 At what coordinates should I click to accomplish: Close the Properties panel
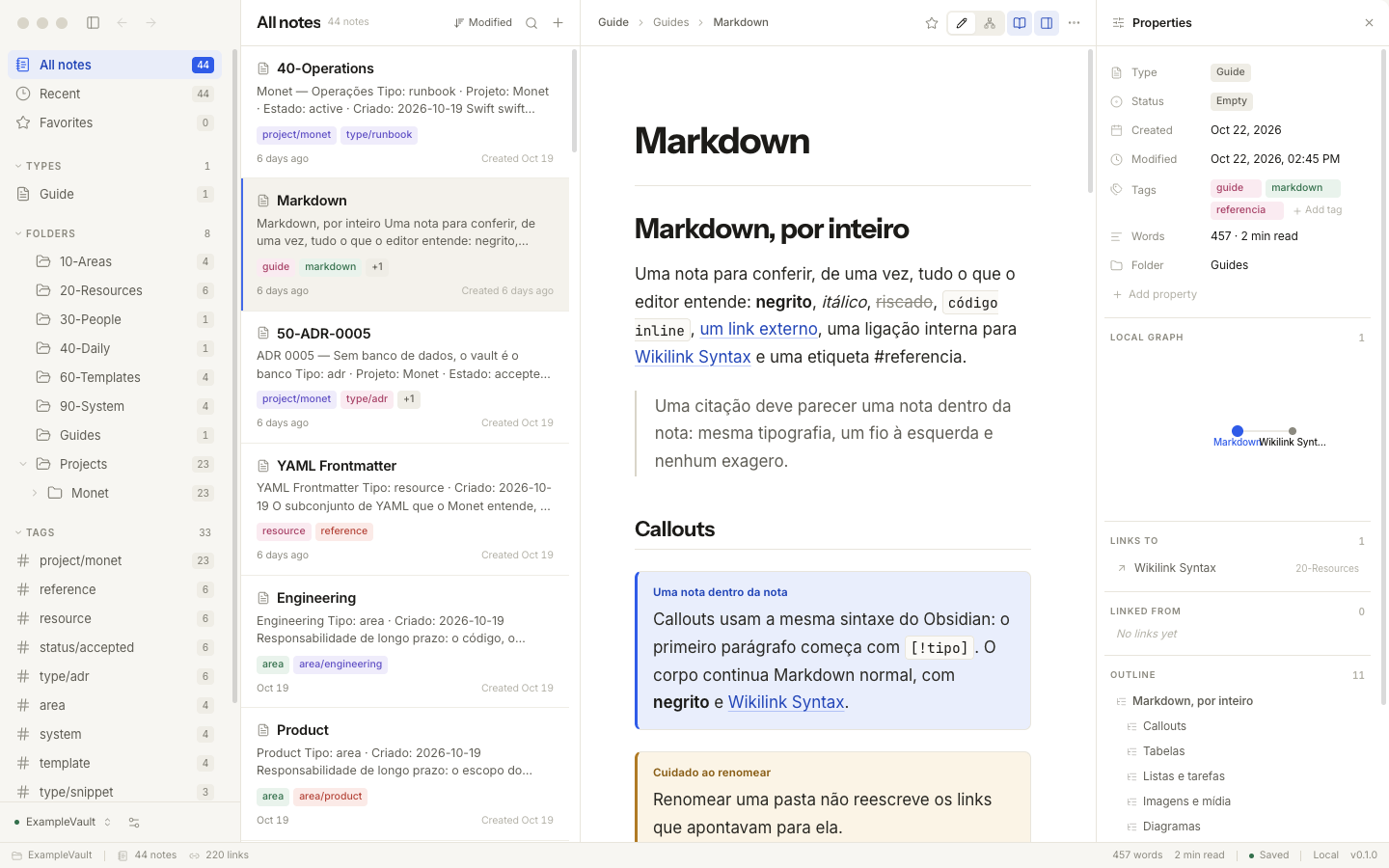point(1369,23)
